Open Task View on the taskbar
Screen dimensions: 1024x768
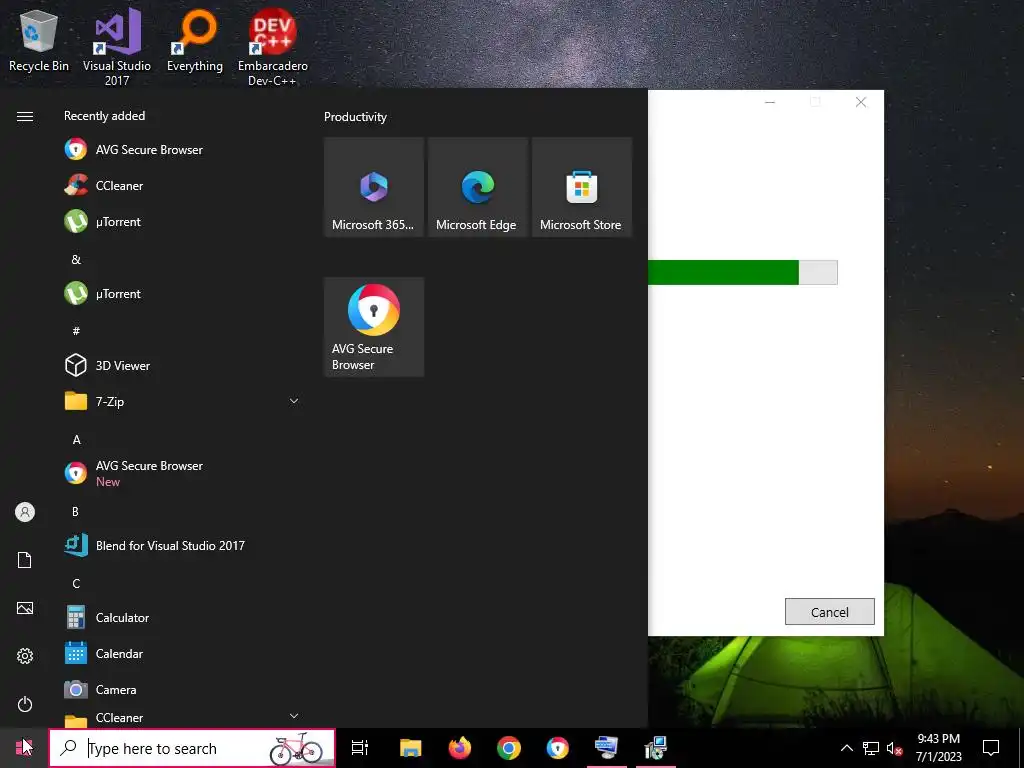[360, 748]
